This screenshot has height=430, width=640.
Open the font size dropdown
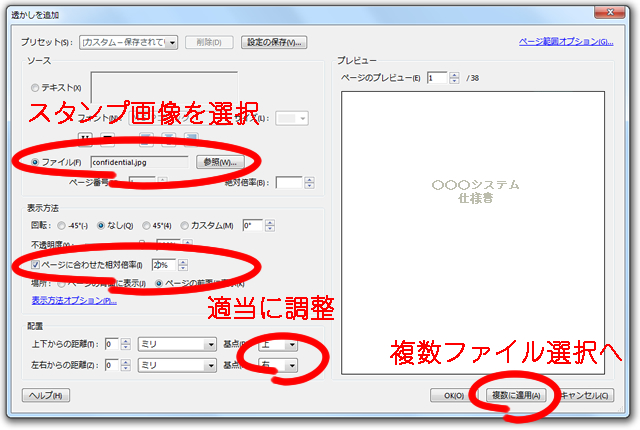coord(292,118)
